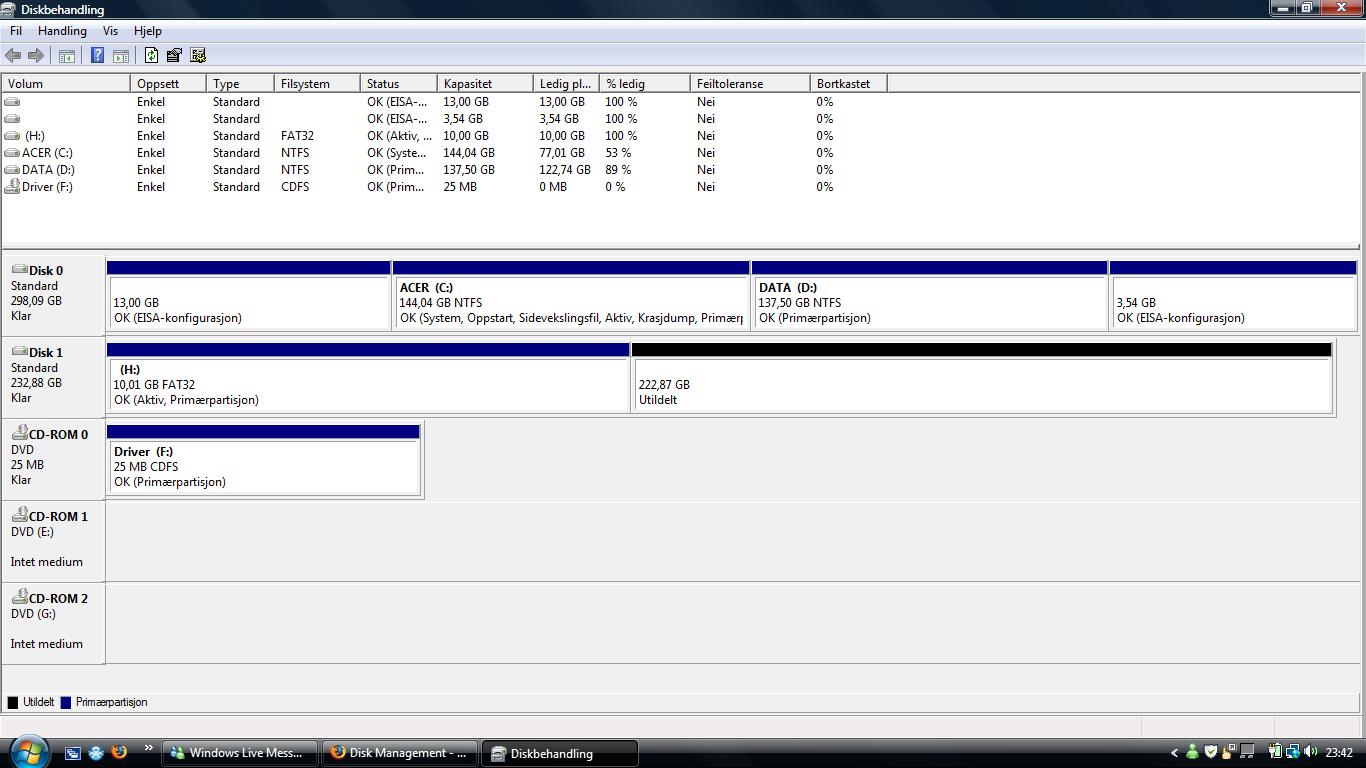Open the Windows Start orb
1366x768 pixels.
click(27, 750)
